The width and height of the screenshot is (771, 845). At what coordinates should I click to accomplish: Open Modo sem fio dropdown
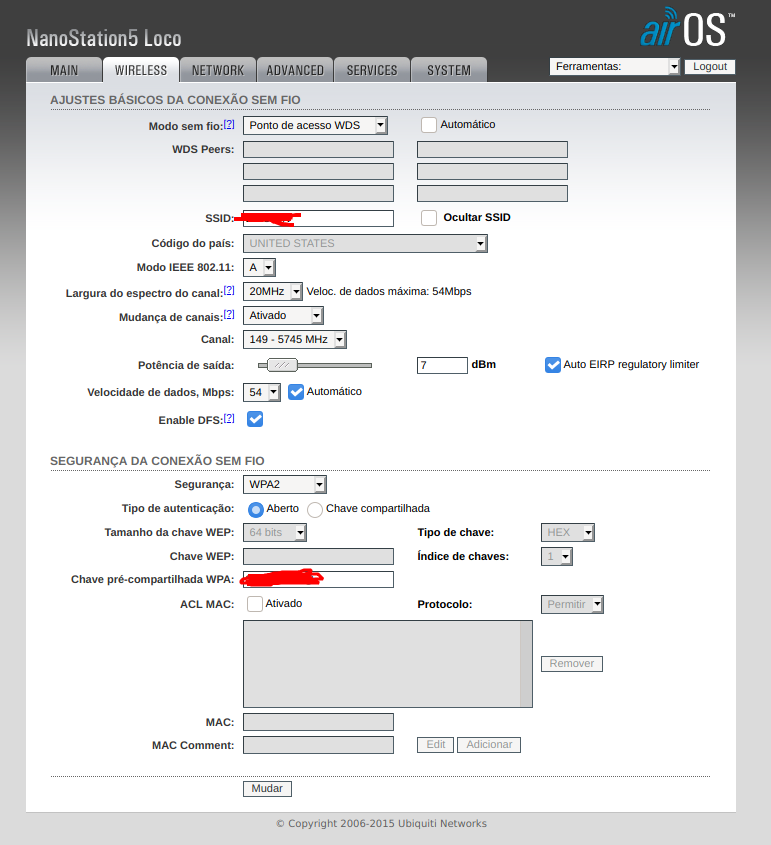tap(315, 126)
